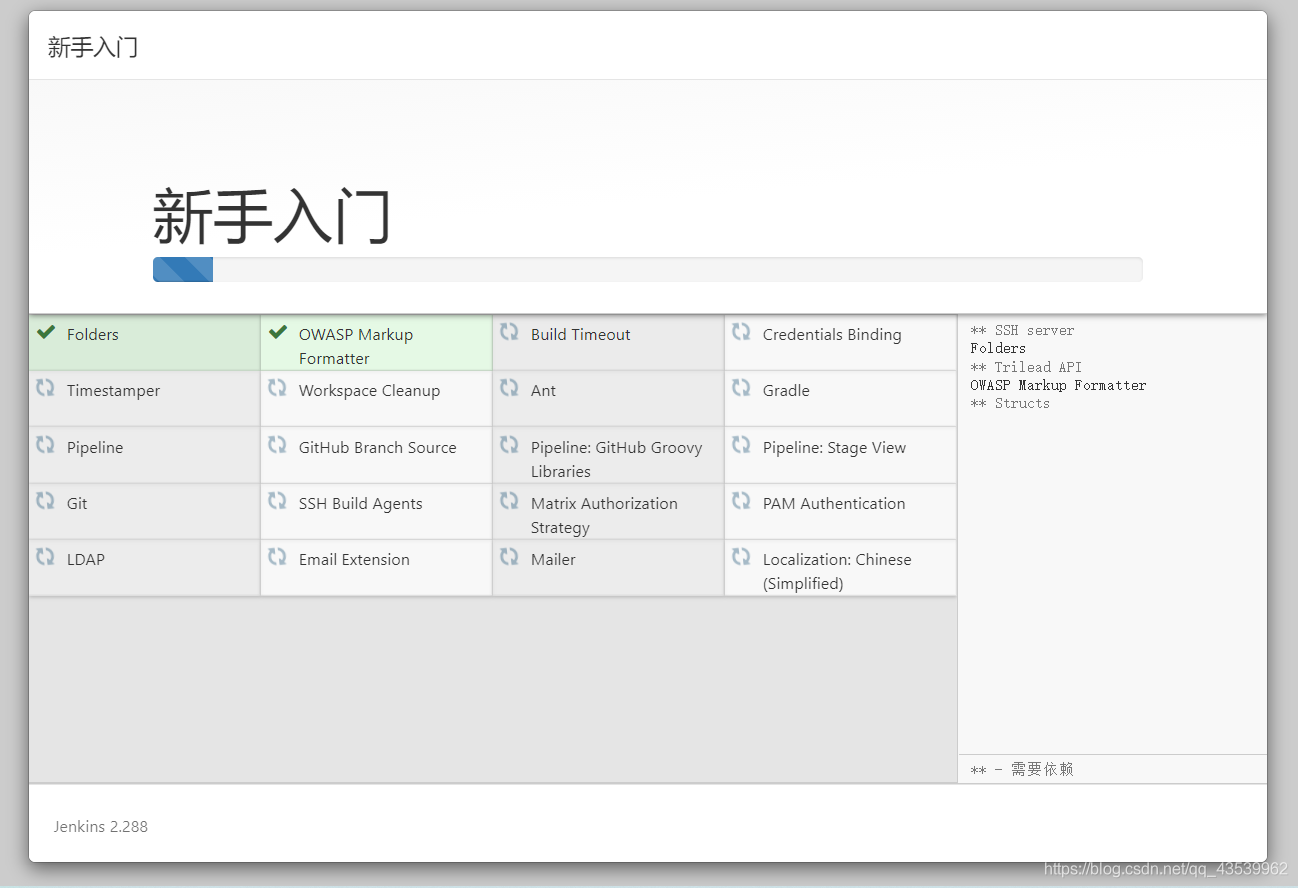
Task: Click the pending icon beside Mailer
Action: point(509,557)
